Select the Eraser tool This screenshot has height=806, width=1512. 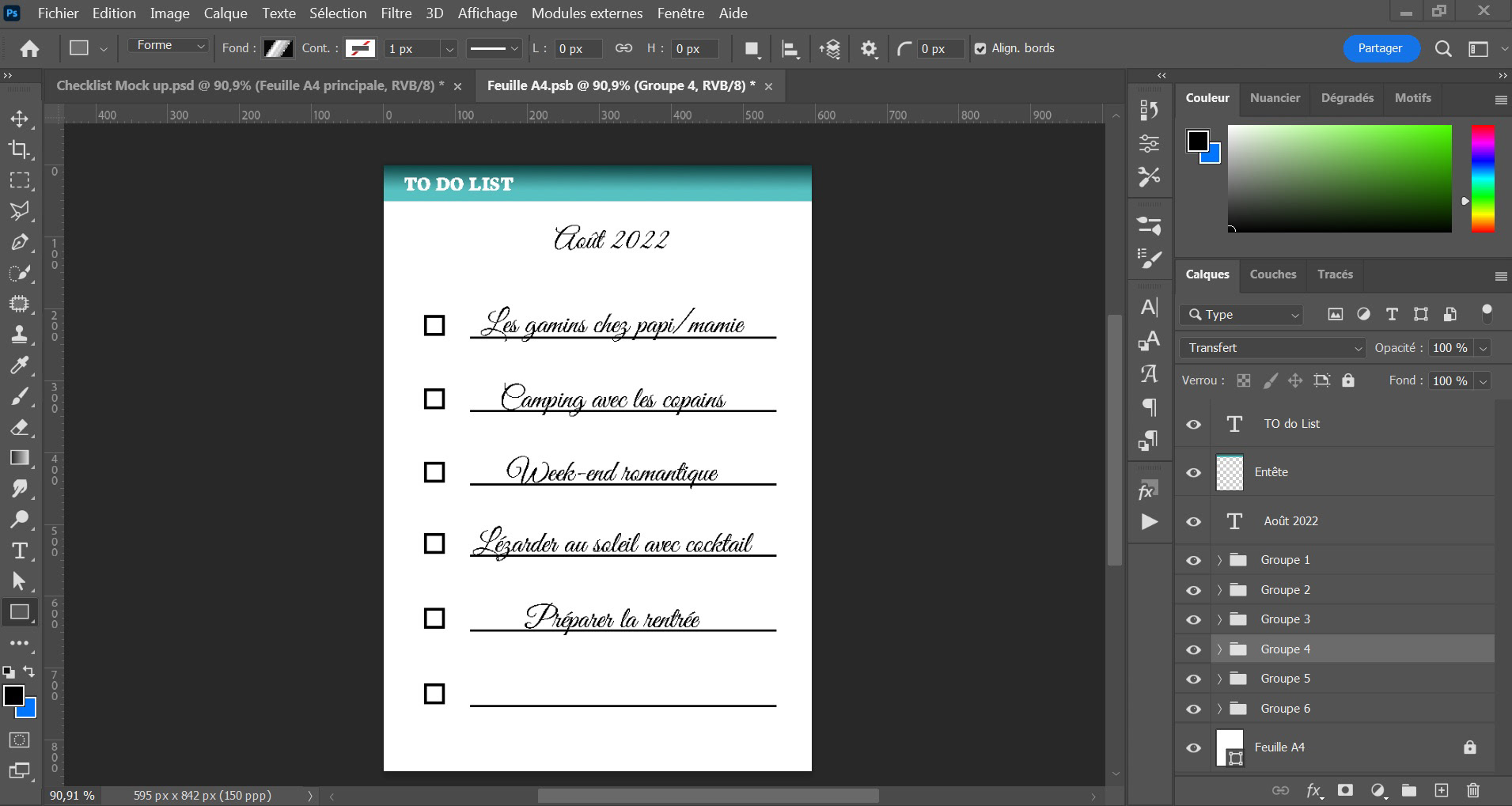coord(20,427)
